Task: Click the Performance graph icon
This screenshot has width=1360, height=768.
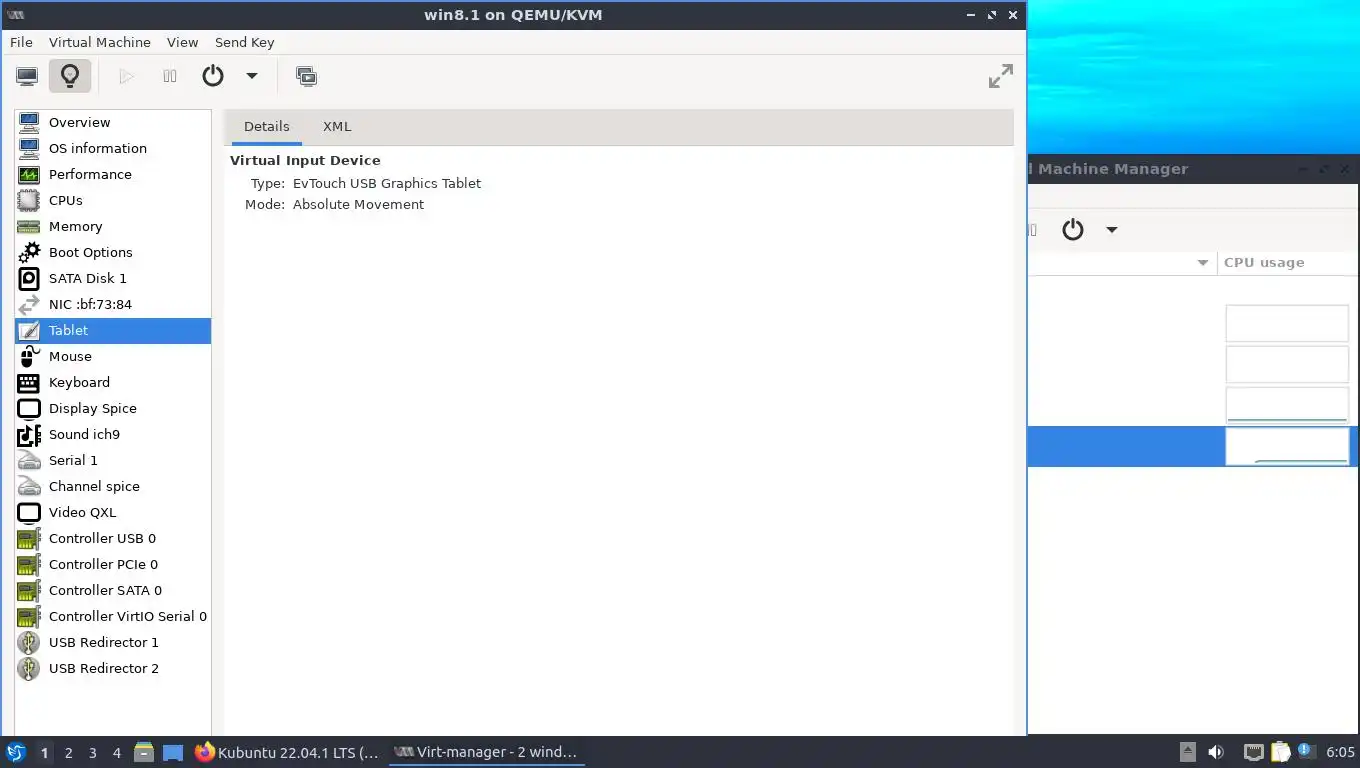Action: click(29, 174)
